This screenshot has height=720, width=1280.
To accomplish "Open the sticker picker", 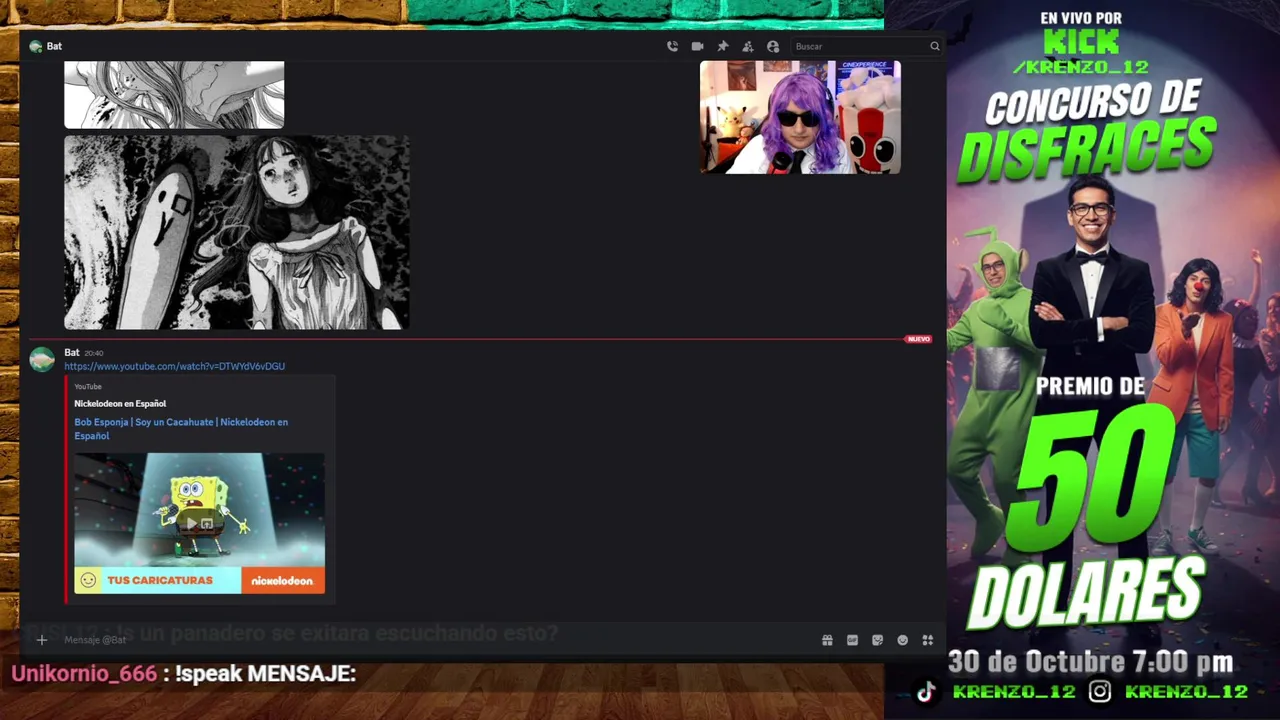I will point(877,640).
